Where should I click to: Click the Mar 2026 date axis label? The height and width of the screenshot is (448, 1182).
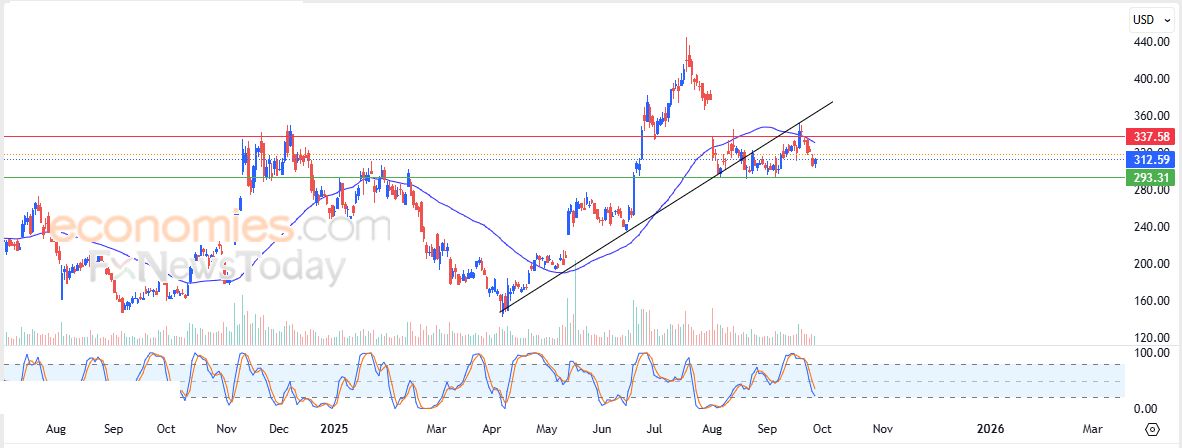[1092, 429]
